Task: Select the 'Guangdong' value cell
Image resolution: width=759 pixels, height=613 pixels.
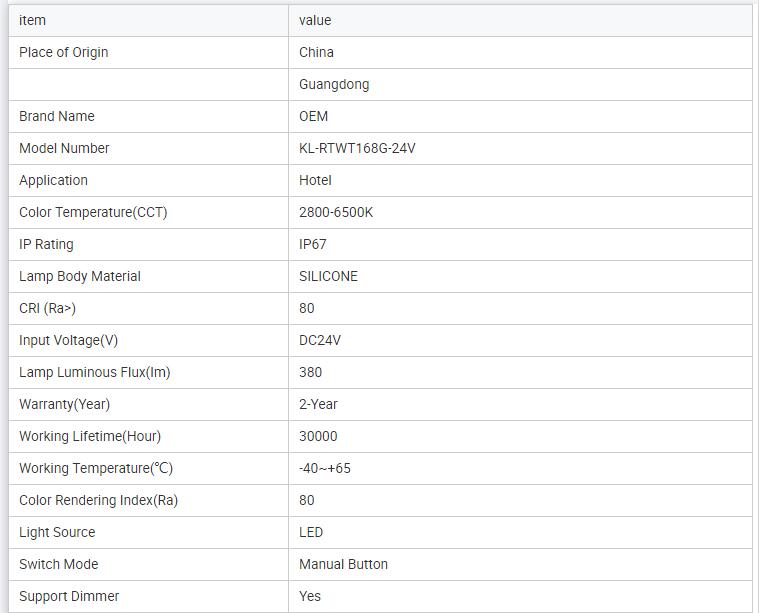Action: coord(334,84)
